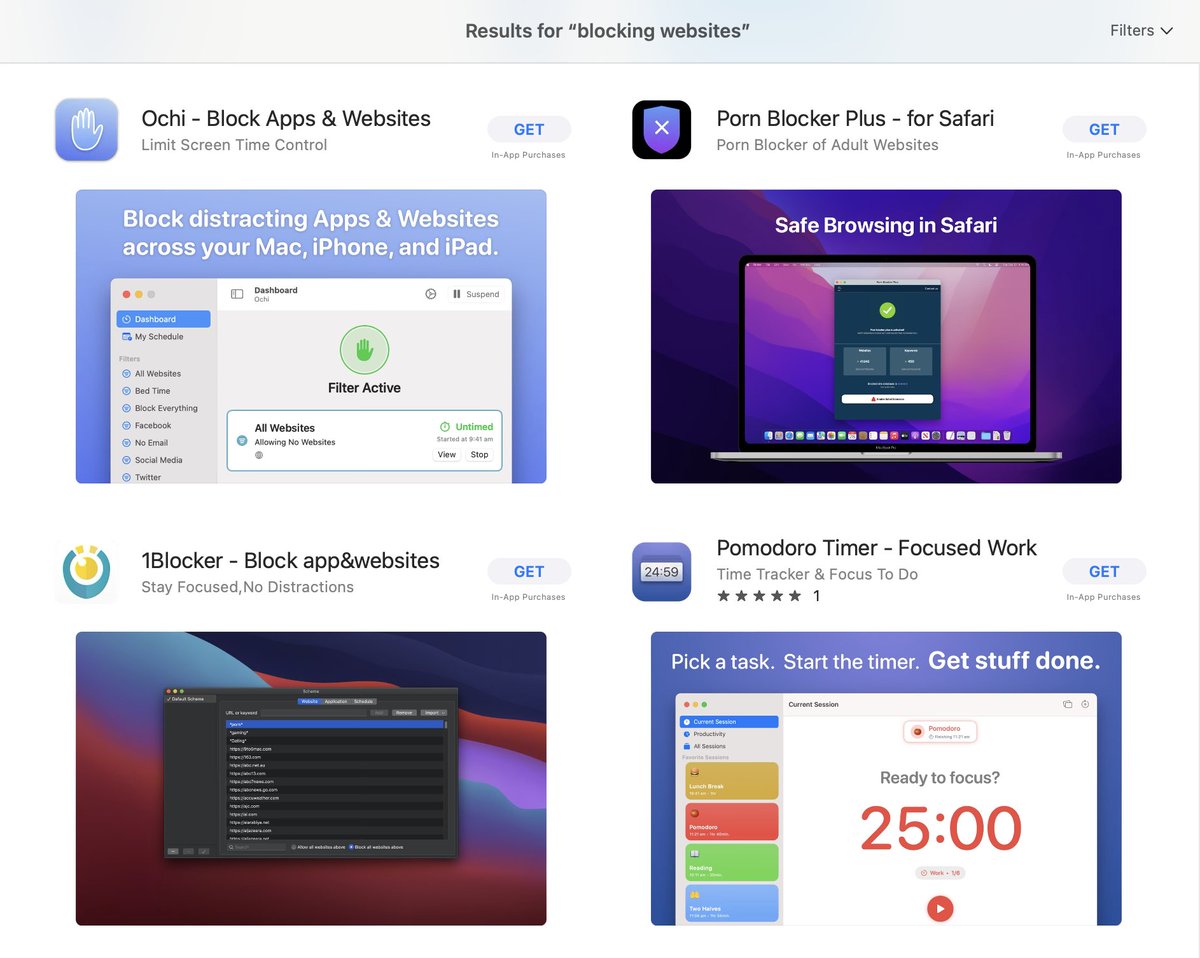Screen dimensions: 1200x958
Task: Click In-App Purchases label under 1Blocker GET
Action: [x=528, y=597]
